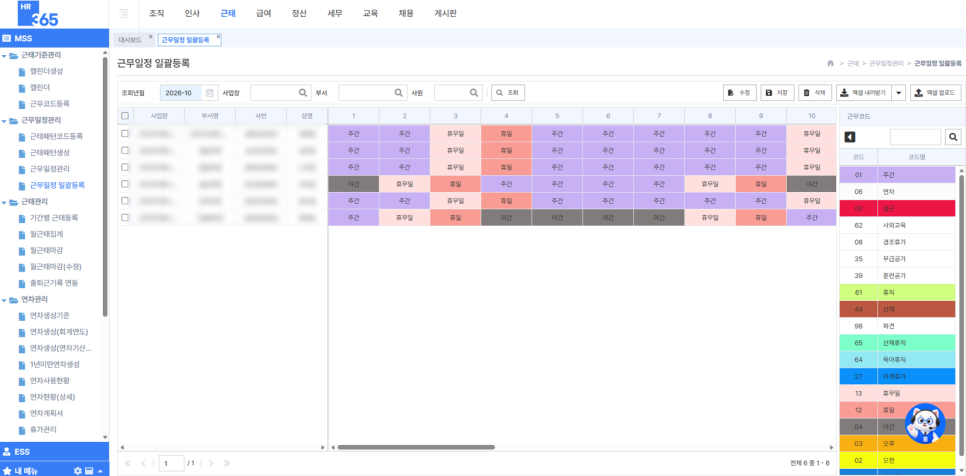
Task: Open 캘린더생성 in the sidebar
Action: point(46,71)
